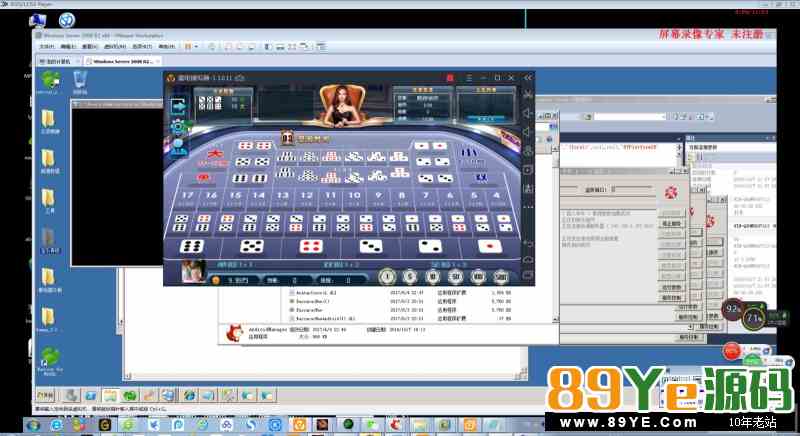Open the game settings gear icon
800x436 pixels.
(x=180, y=126)
